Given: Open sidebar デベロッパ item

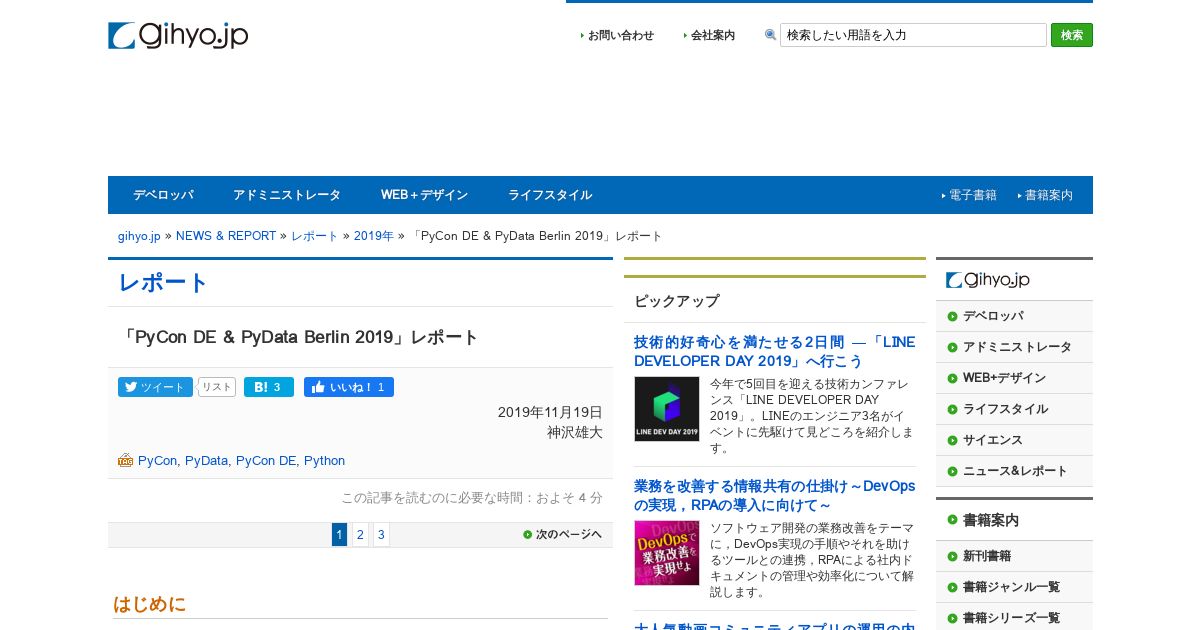Looking at the screenshot, I should click(x=1014, y=316).
